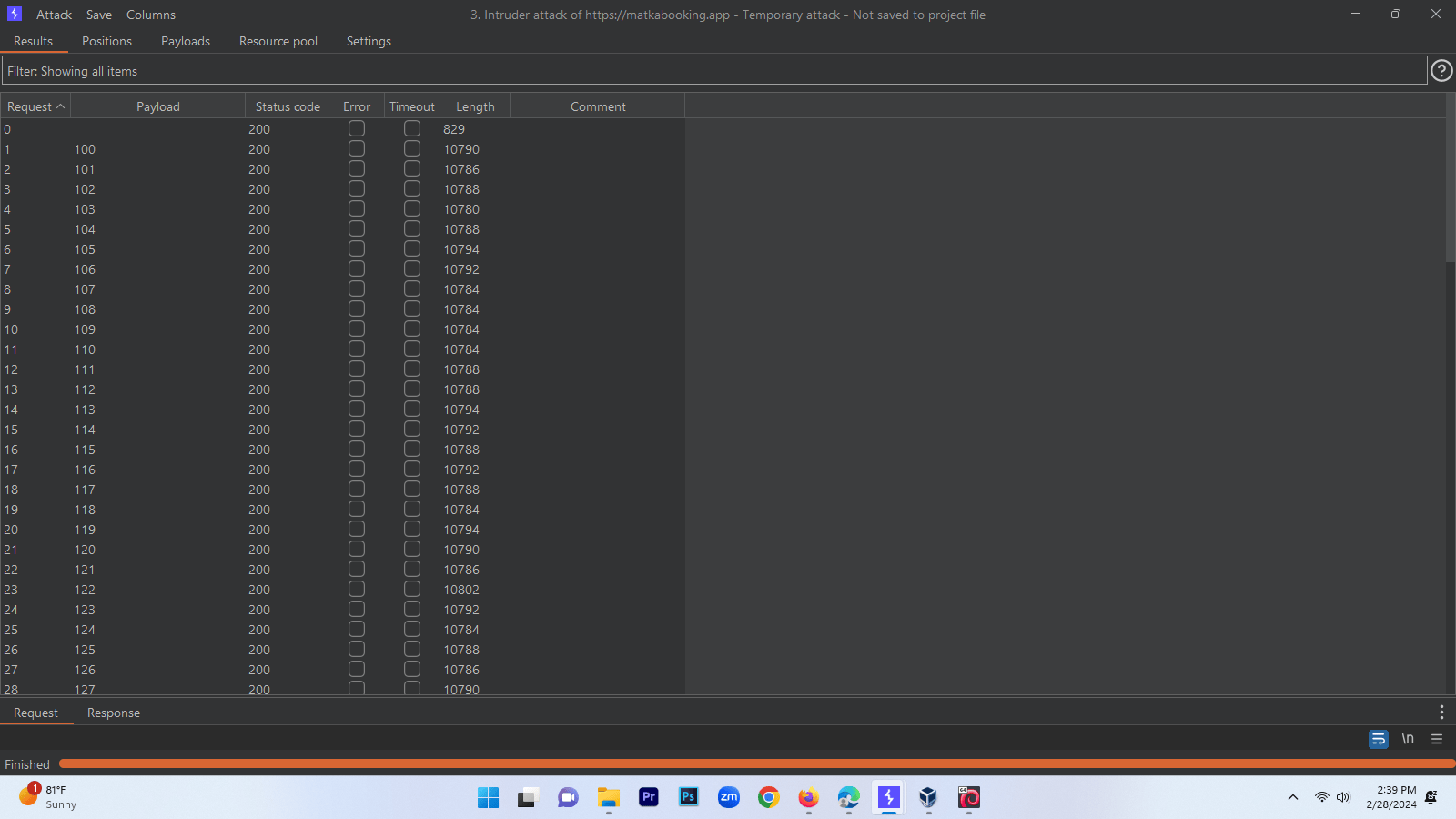1456x819 pixels.
Task: Click the Filter: Showing all items bar
Action: tap(714, 71)
